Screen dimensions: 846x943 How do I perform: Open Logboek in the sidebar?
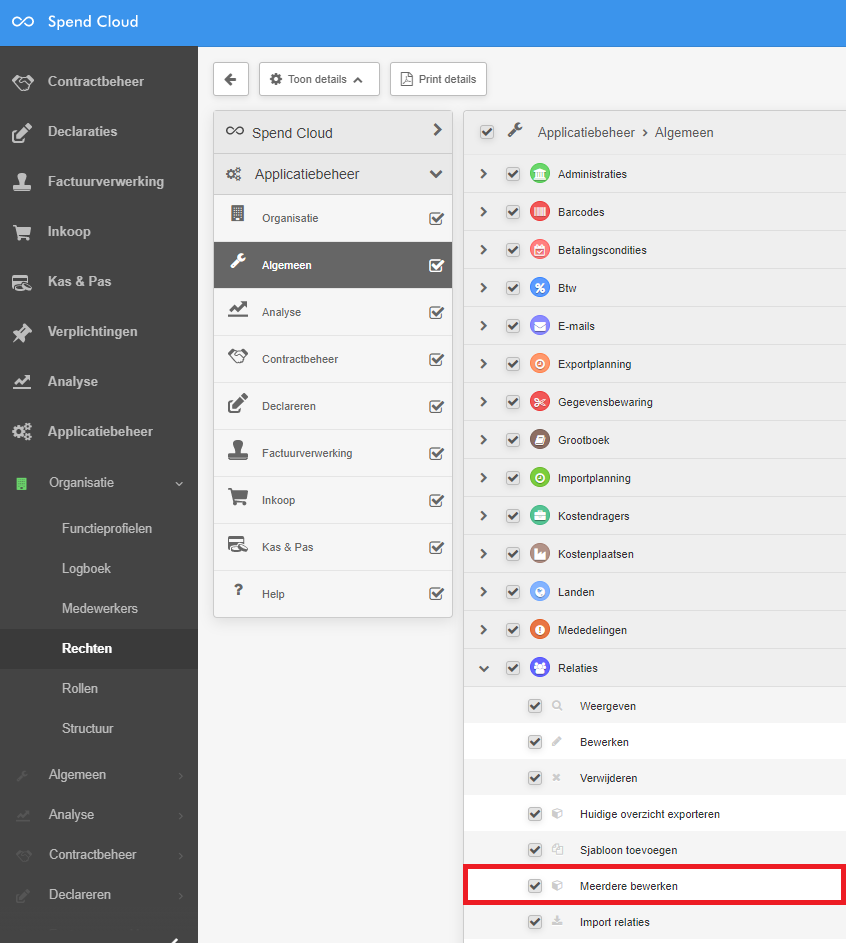pyautogui.click(x=87, y=568)
